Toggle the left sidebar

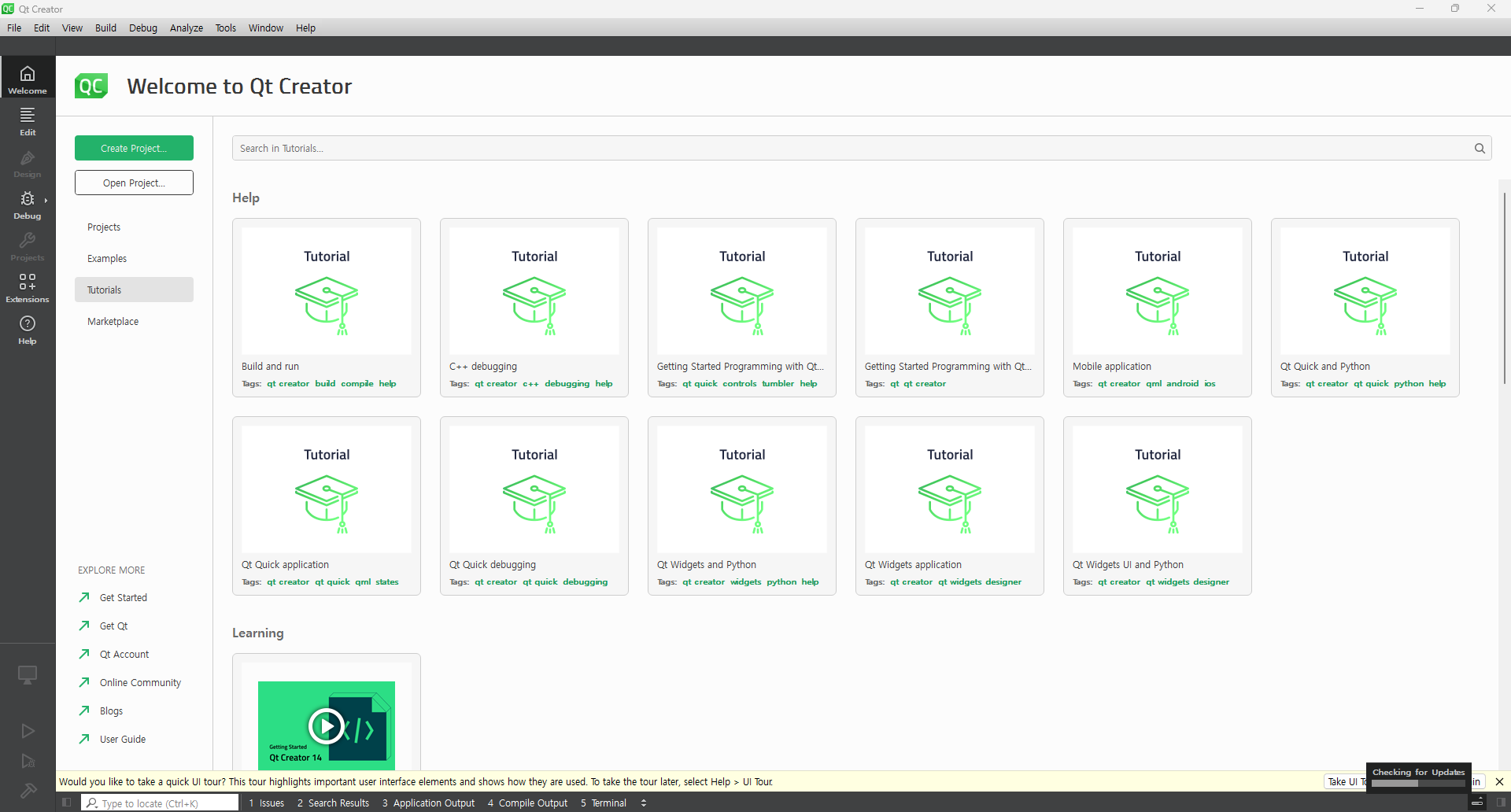coord(67,803)
